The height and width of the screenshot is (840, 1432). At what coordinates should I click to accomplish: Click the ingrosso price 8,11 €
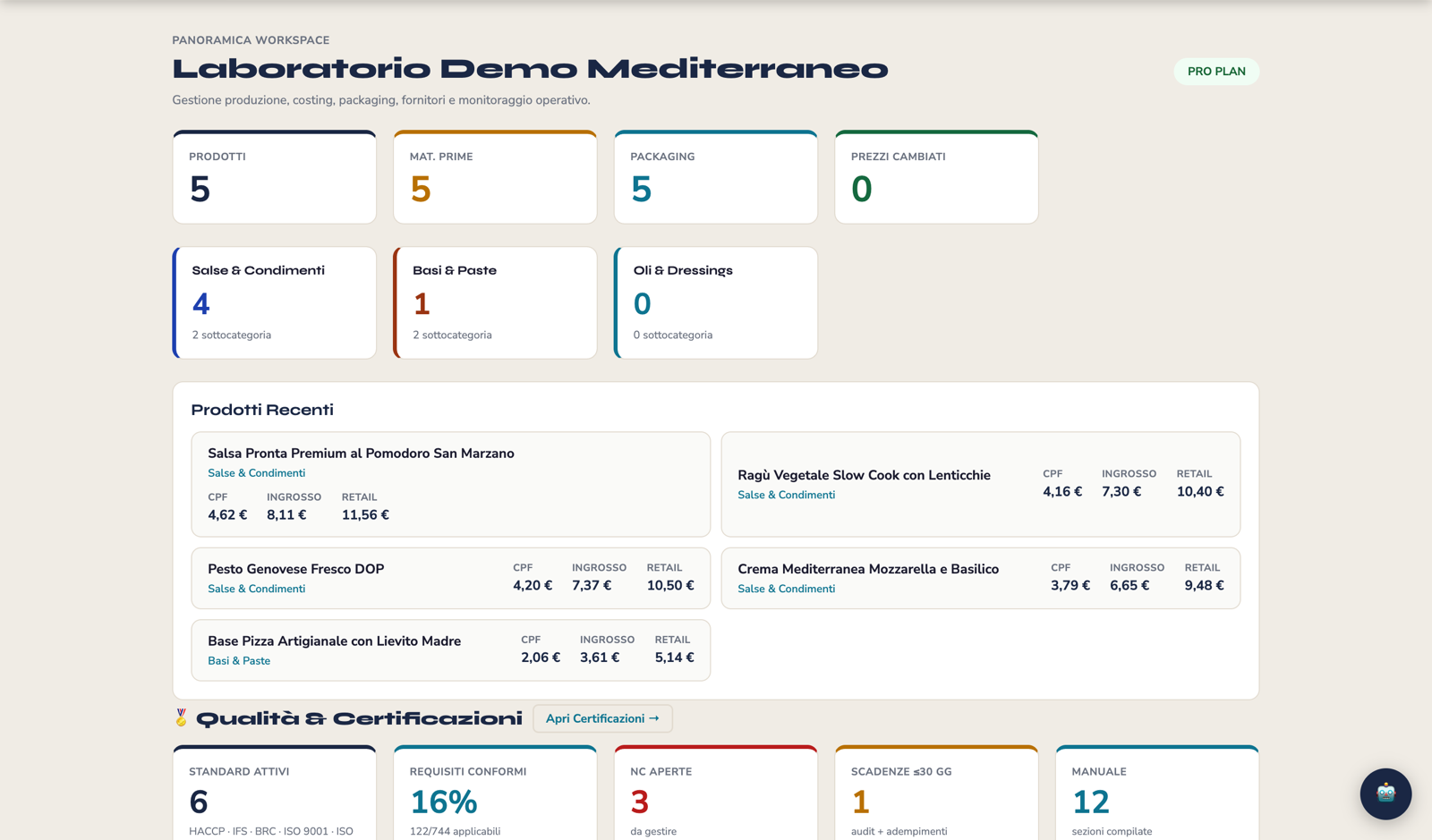(286, 515)
